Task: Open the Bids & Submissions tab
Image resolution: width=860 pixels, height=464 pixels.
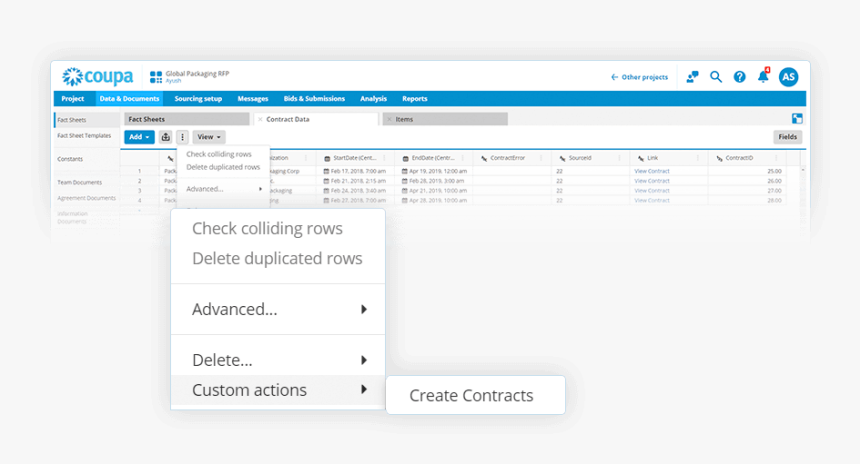Action: [314, 99]
